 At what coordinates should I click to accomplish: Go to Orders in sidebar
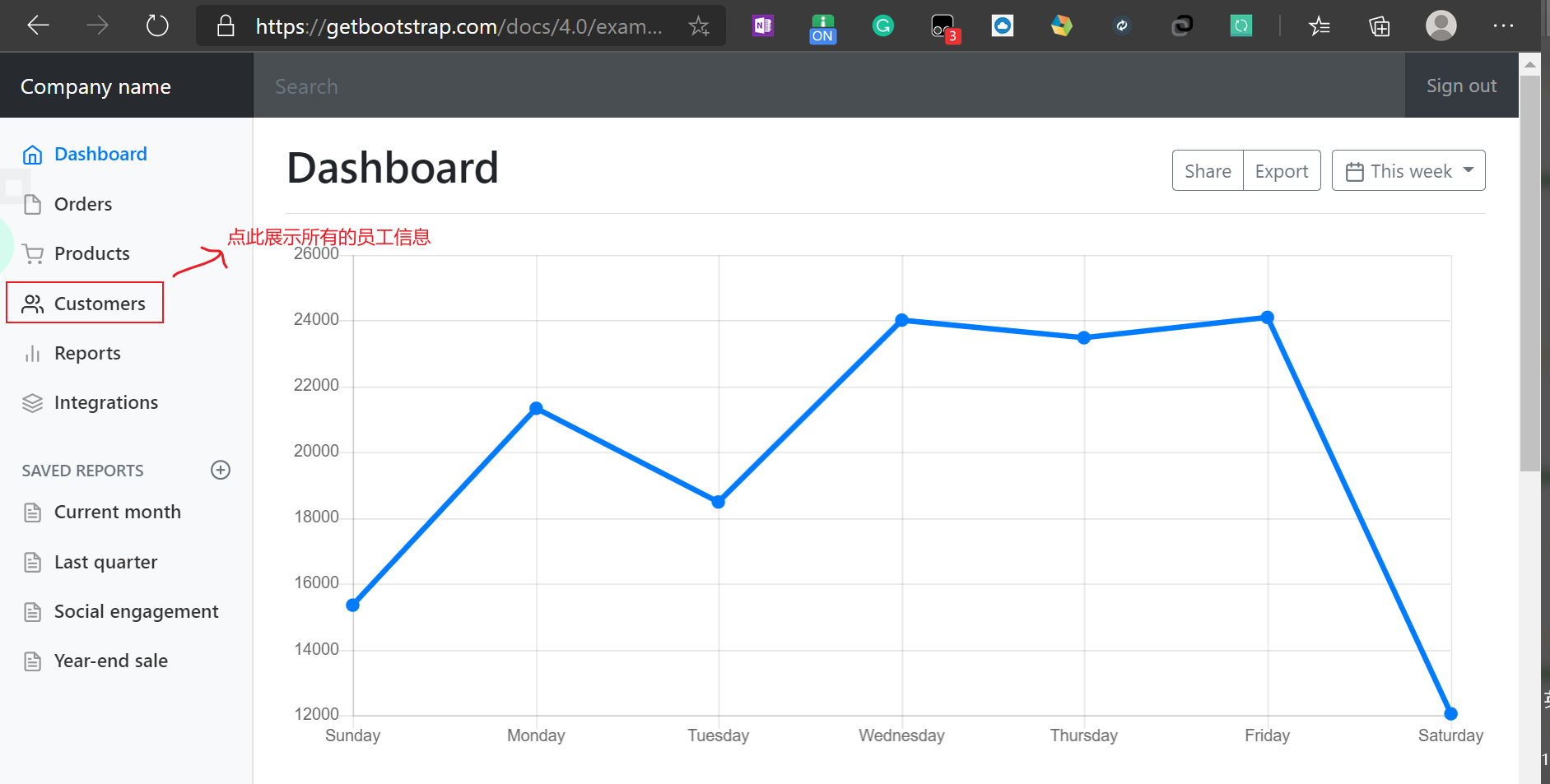tap(82, 204)
